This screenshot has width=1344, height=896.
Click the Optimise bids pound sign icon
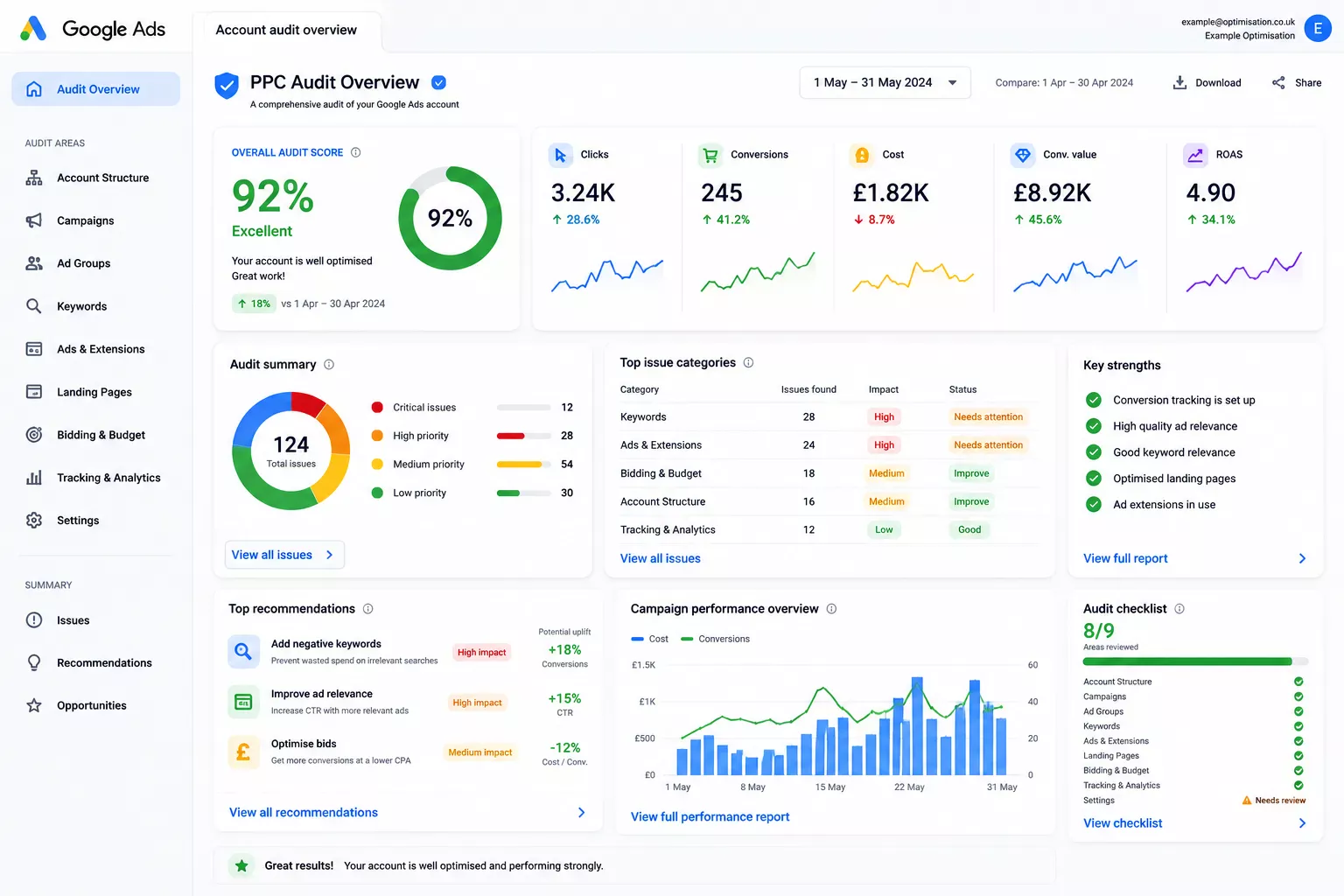pyautogui.click(x=243, y=751)
